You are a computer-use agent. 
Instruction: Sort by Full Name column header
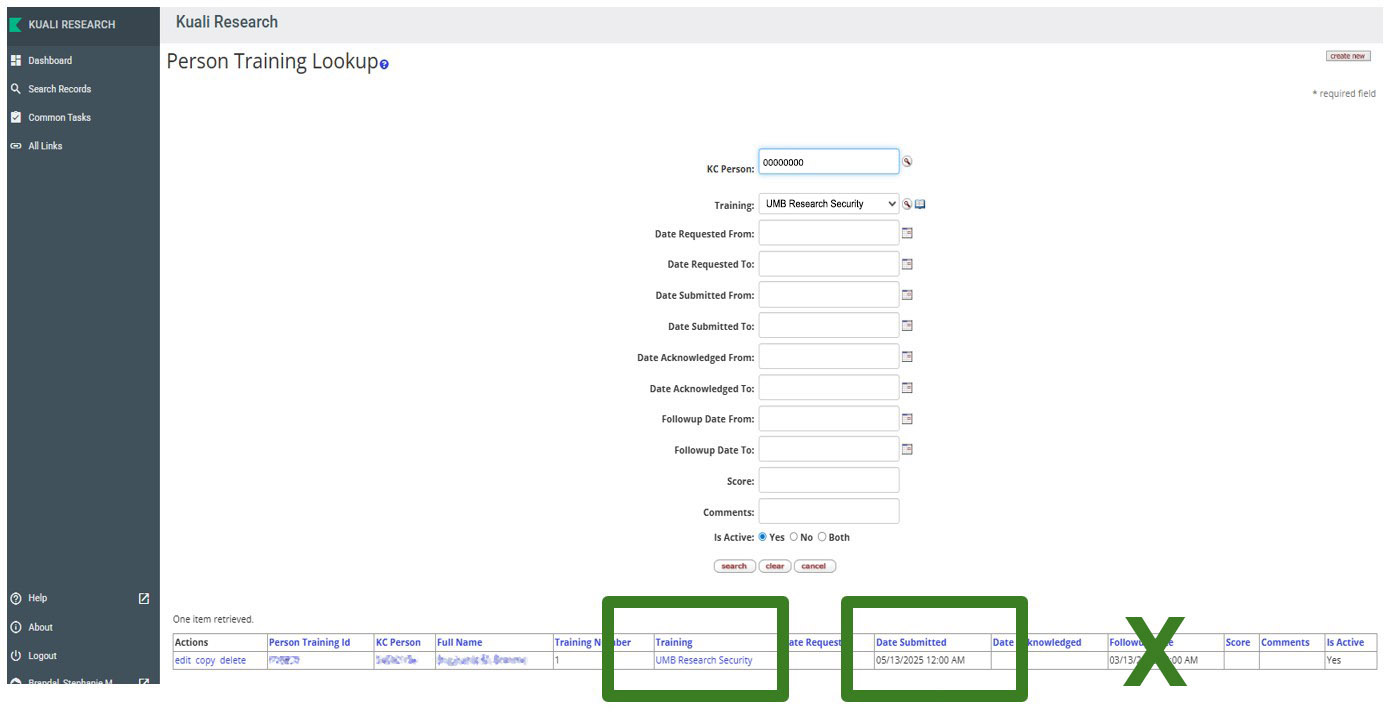point(459,642)
